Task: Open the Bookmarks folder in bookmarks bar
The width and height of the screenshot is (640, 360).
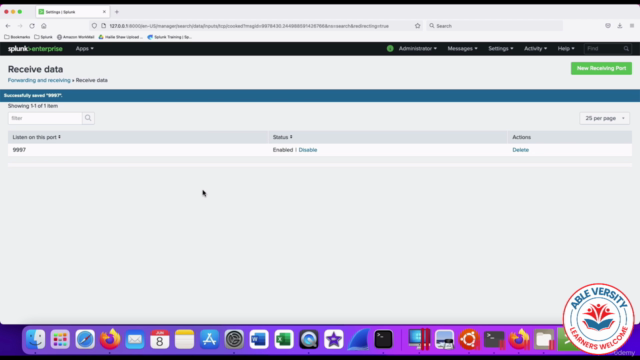Action: pyautogui.click(x=17, y=37)
